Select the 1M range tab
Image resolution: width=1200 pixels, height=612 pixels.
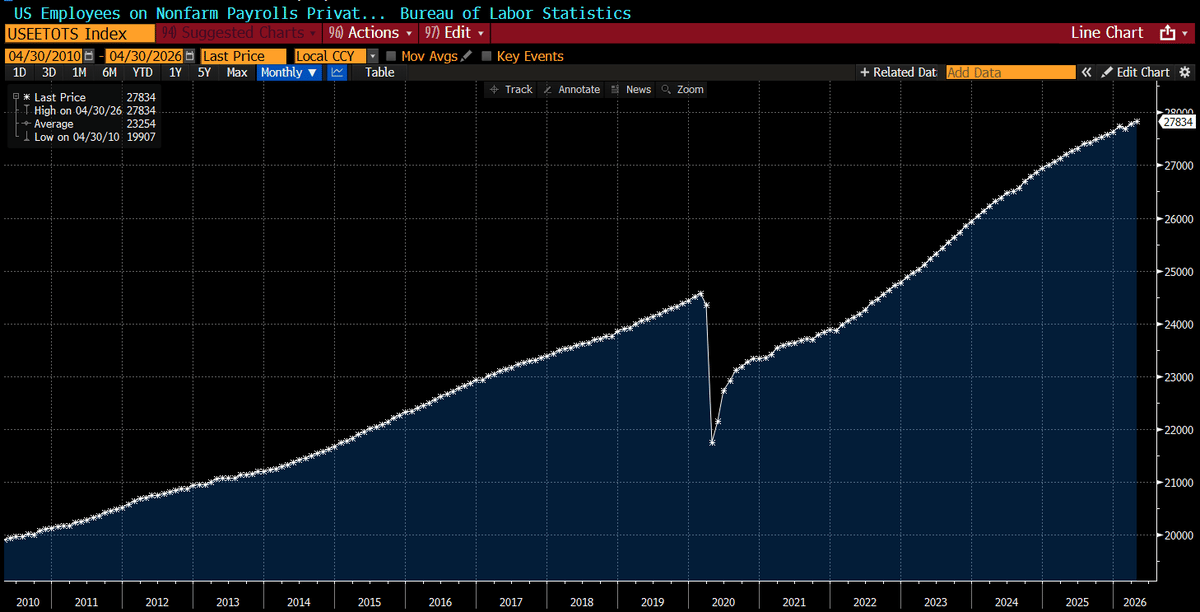[x=79, y=72]
